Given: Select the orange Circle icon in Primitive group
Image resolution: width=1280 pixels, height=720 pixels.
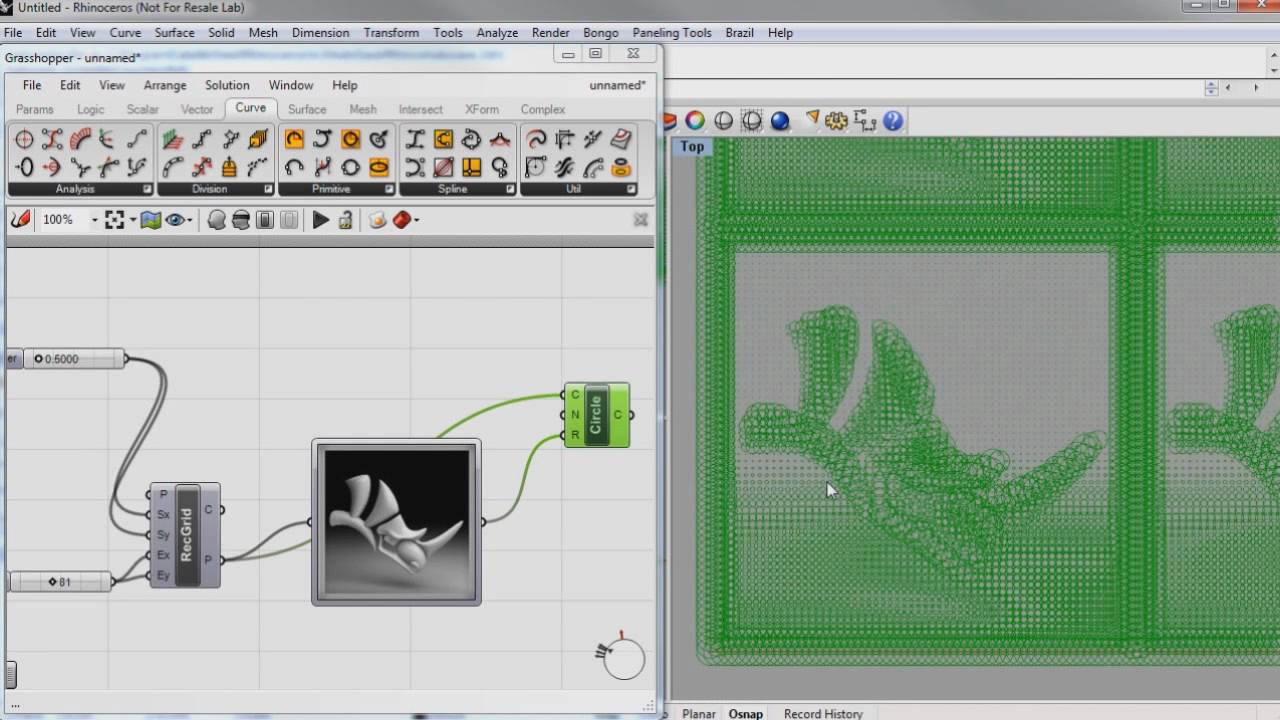Looking at the screenshot, I should [351, 140].
